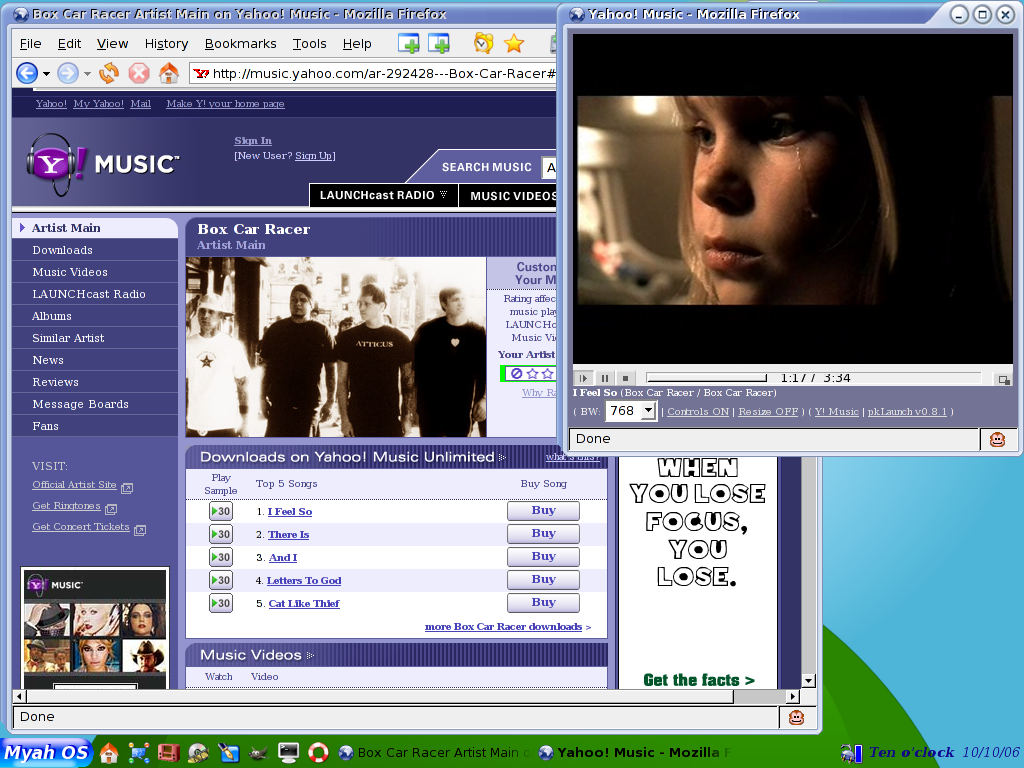Open the Back button history dropdown arrow
The width and height of the screenshot is (1024, 768).
(46, 74)
